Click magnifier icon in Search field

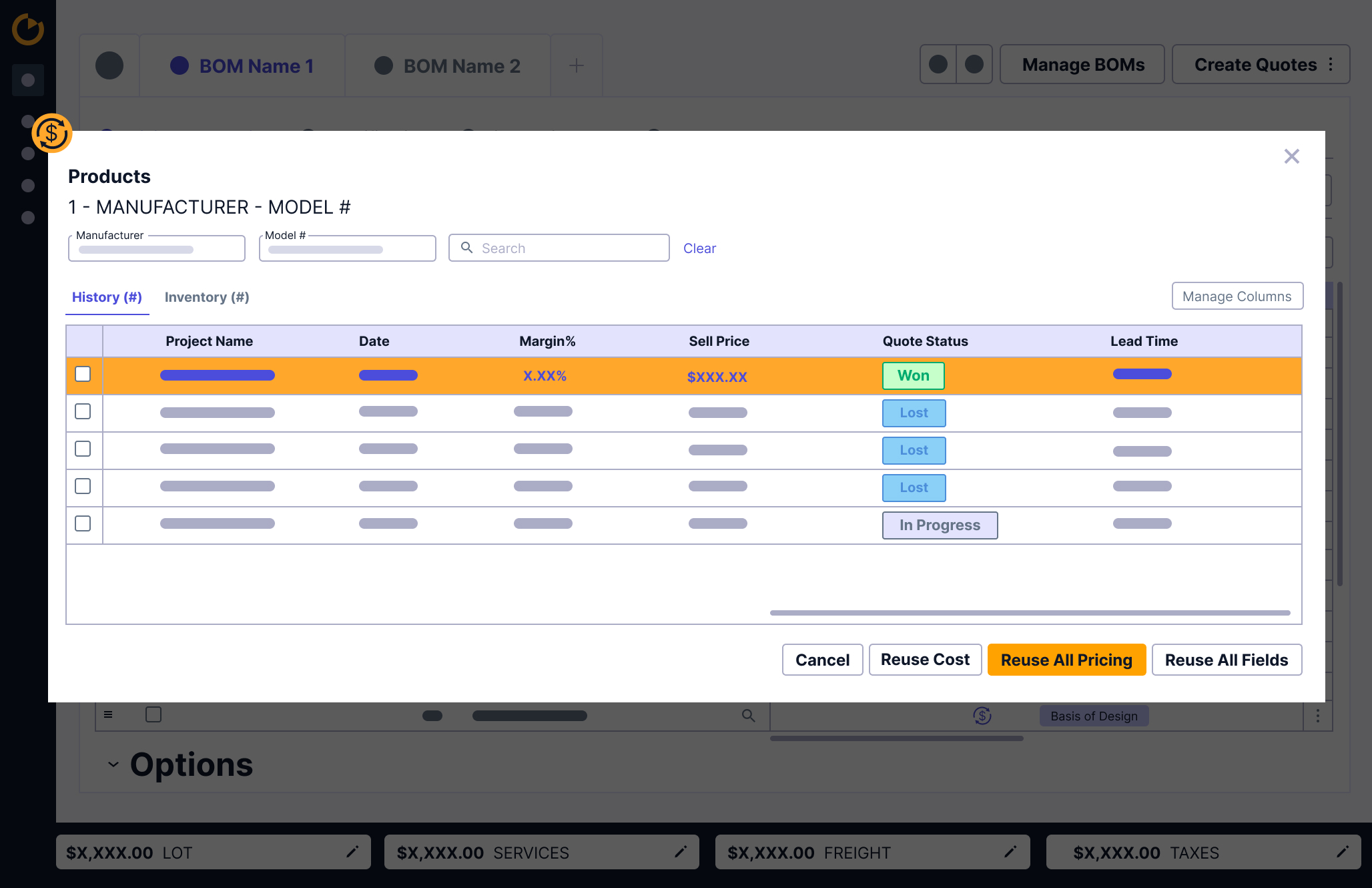click(x=467, y=248)
